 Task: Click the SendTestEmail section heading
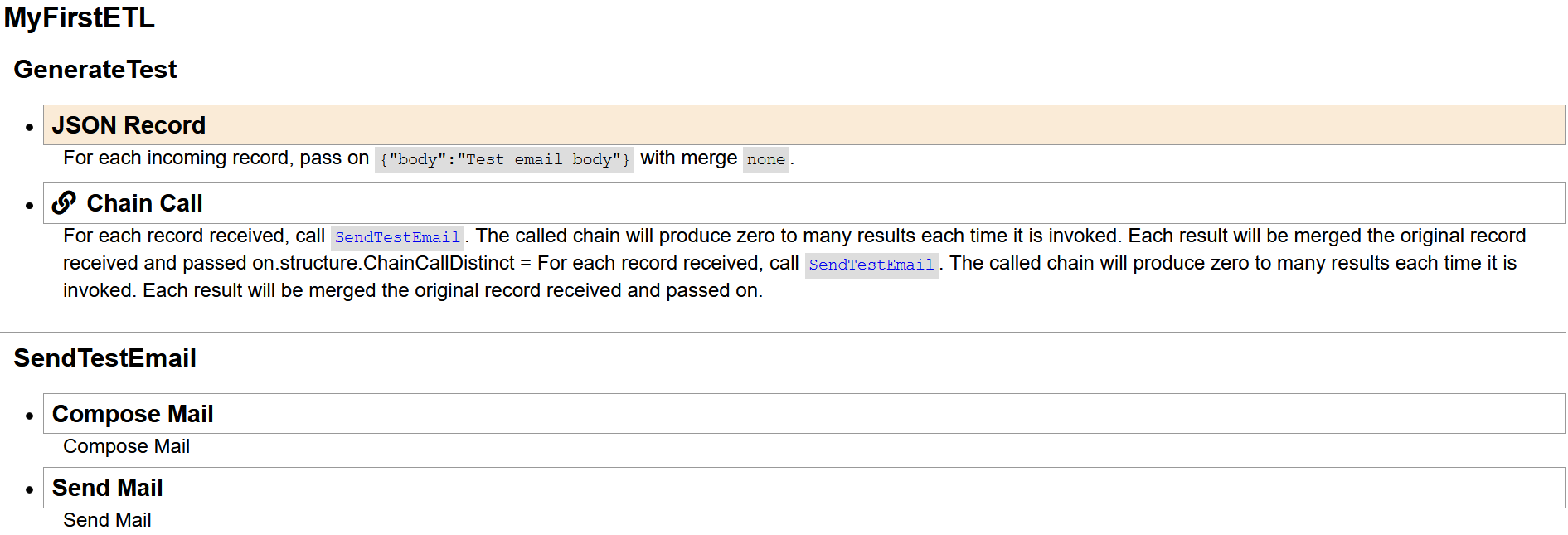click(104, 358)
